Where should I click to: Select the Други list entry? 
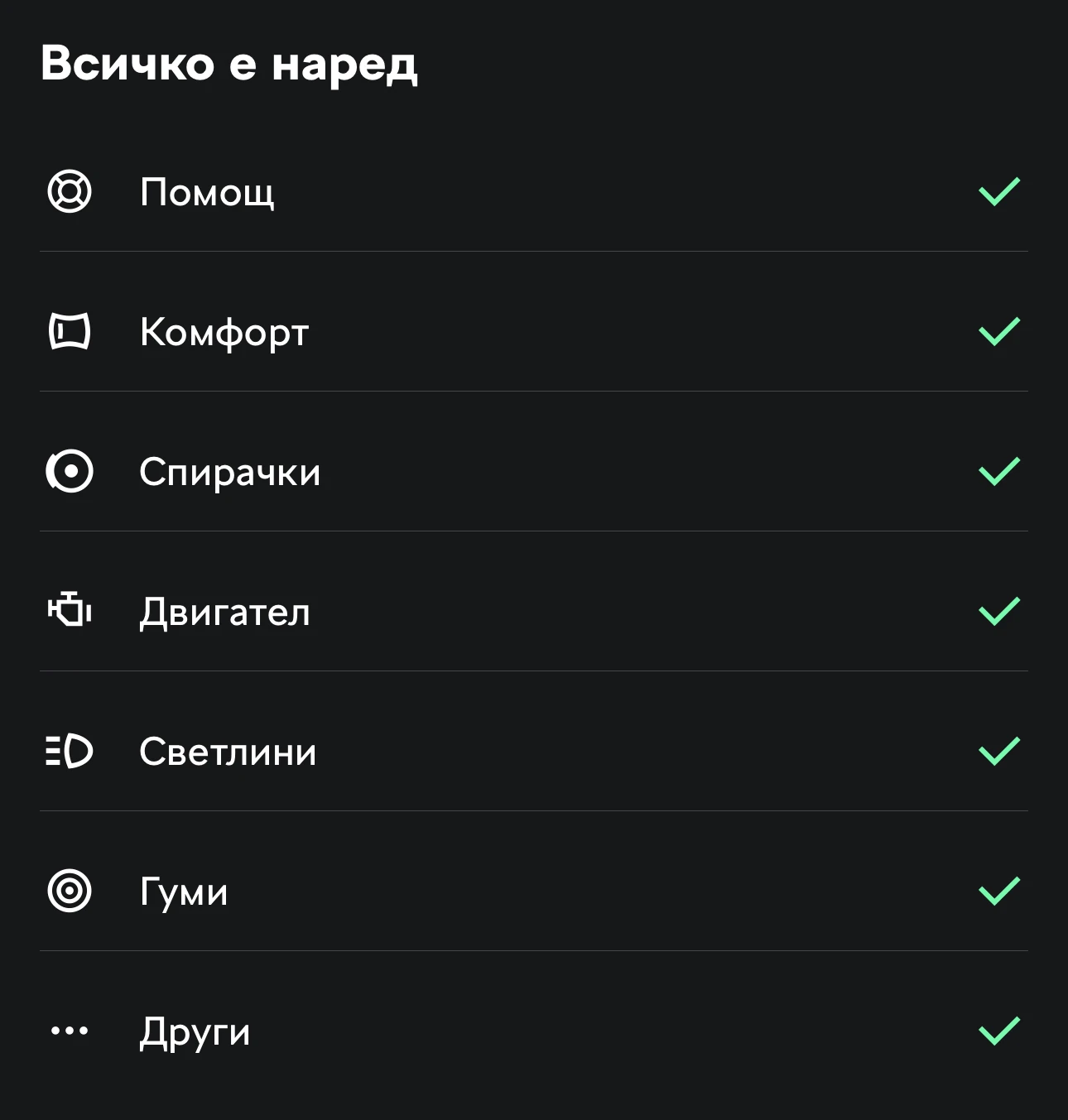click(x=195, y=1031)
